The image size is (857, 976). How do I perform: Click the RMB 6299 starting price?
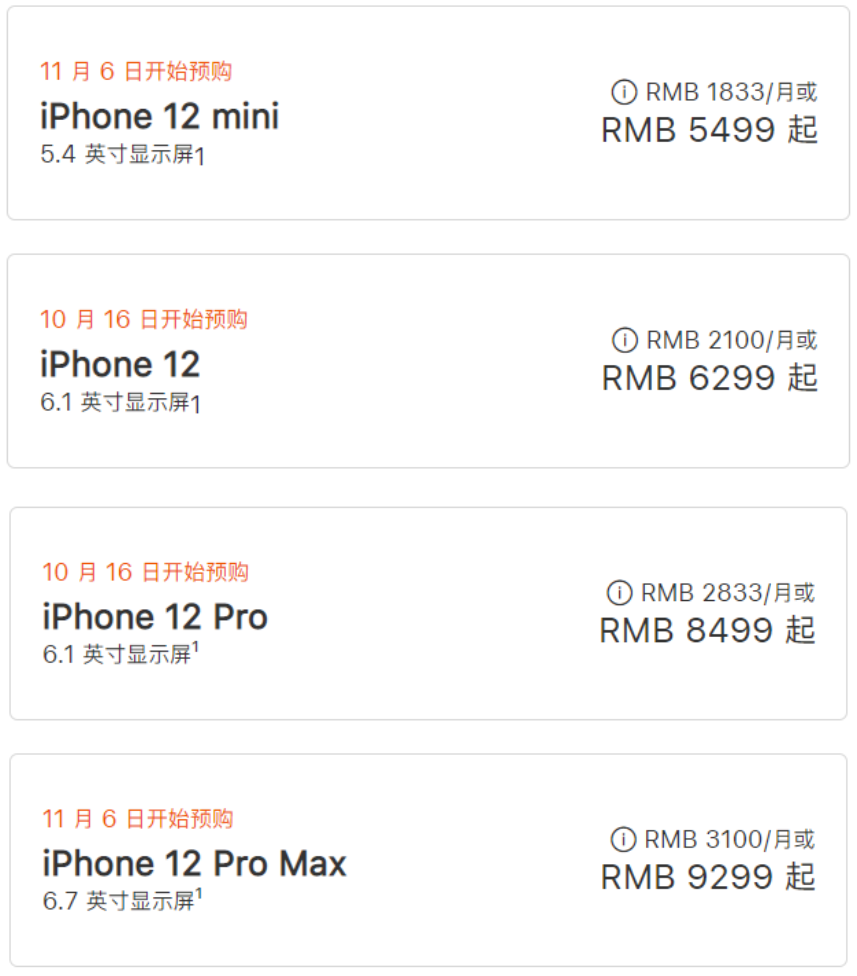coord(709,378)
